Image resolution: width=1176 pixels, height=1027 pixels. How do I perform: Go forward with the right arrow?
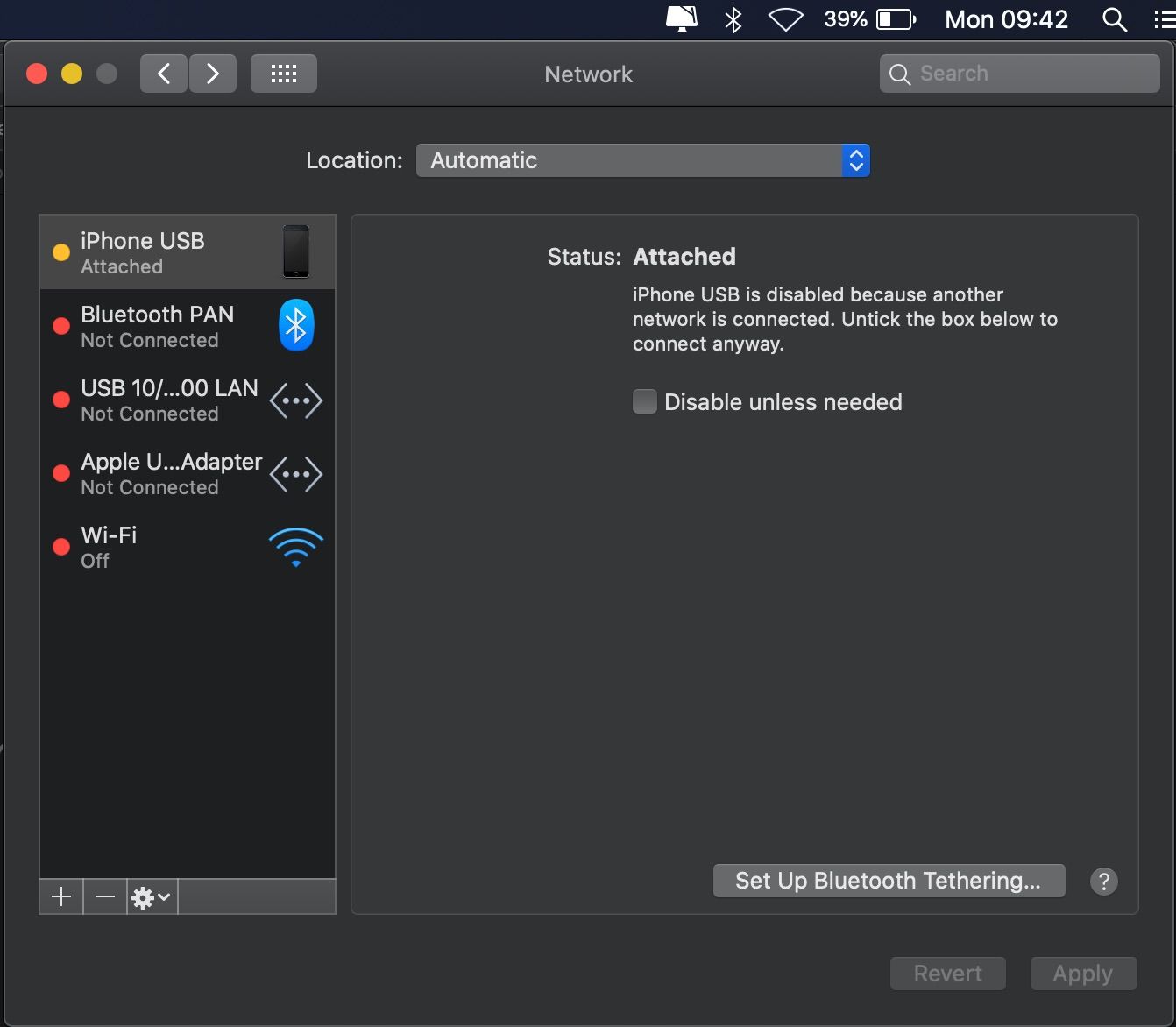pyautogui.click(x=213, y=74)
